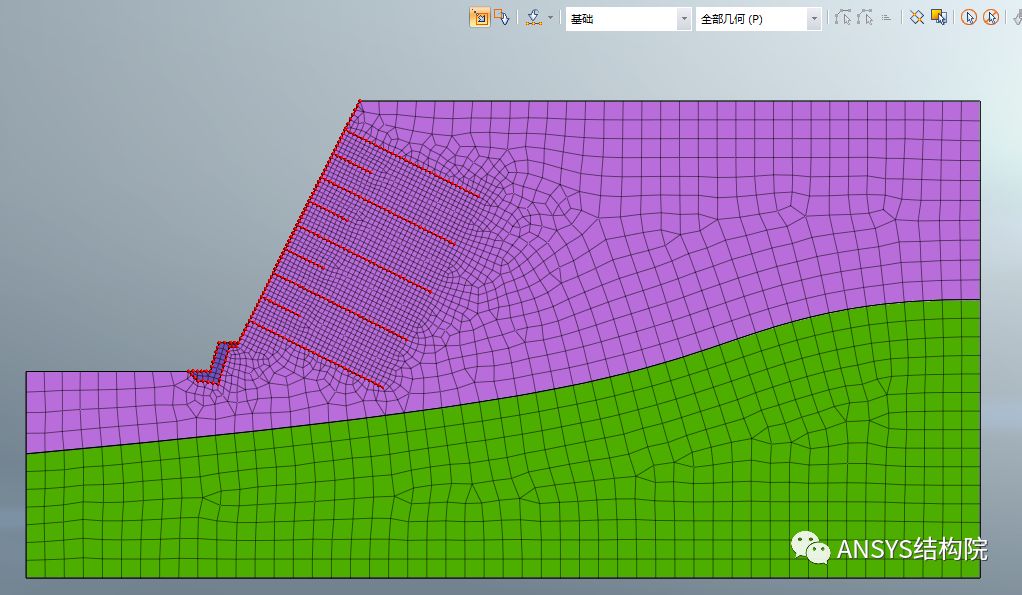Click the orange crossed-out cursor icon
Screen dimensions: 1022x595
[991, 18]
